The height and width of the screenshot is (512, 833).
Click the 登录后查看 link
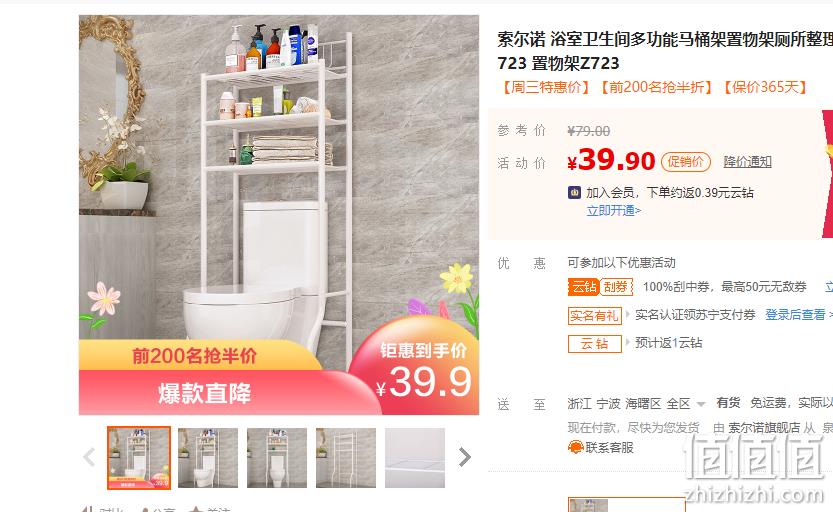point(795,315)
